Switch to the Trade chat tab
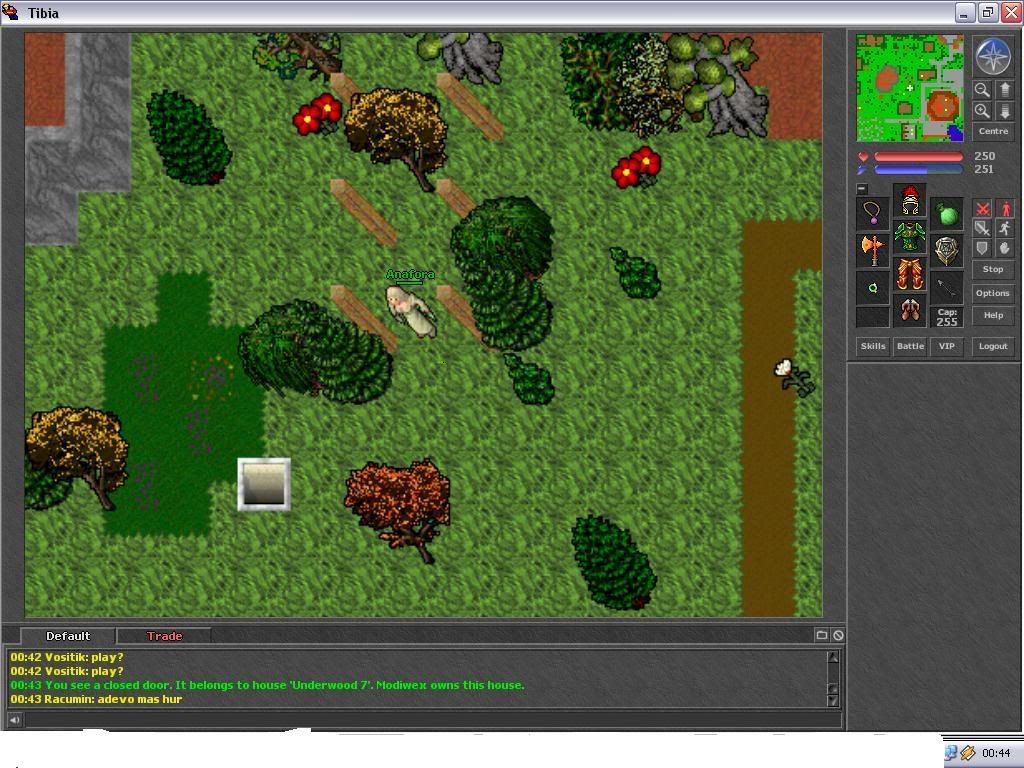The height and width of the screenshot is (768, 1024). [x=165, y=636]
